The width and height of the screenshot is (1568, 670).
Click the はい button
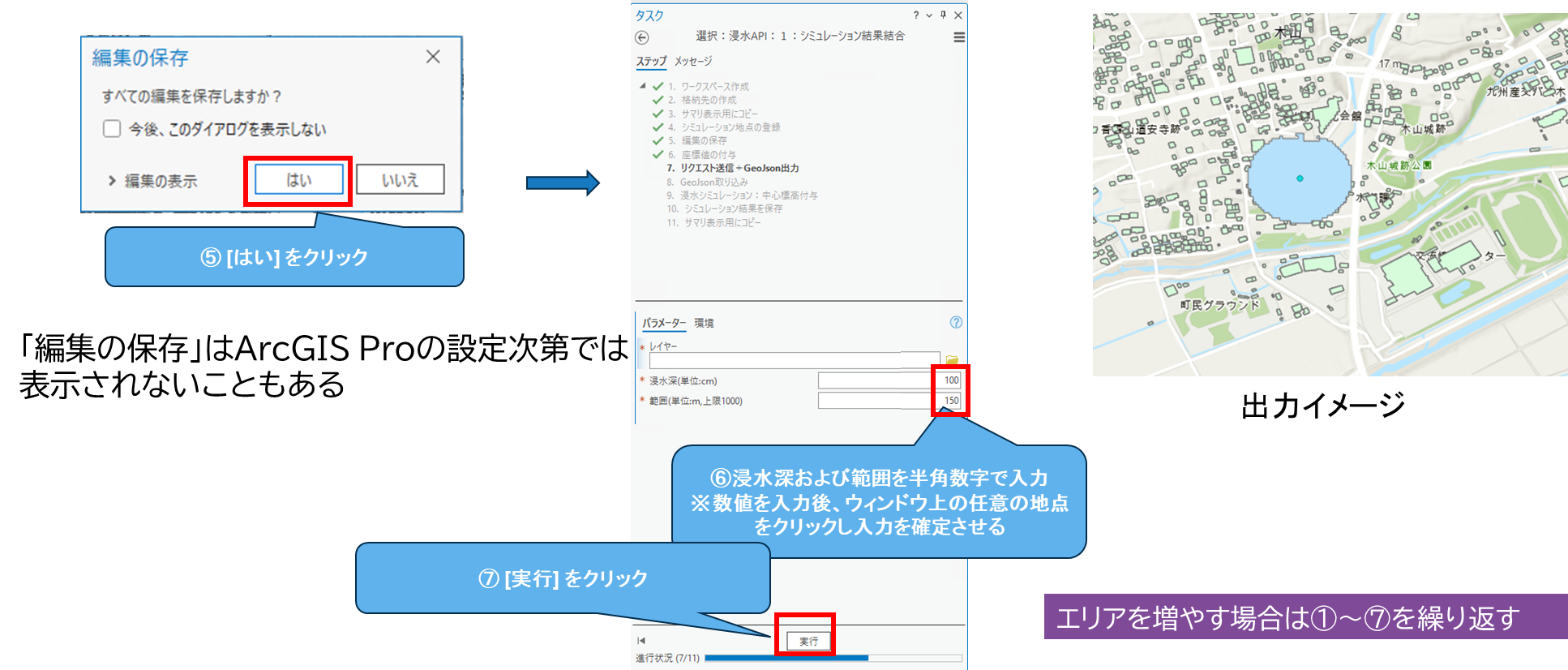coord(299,180)
